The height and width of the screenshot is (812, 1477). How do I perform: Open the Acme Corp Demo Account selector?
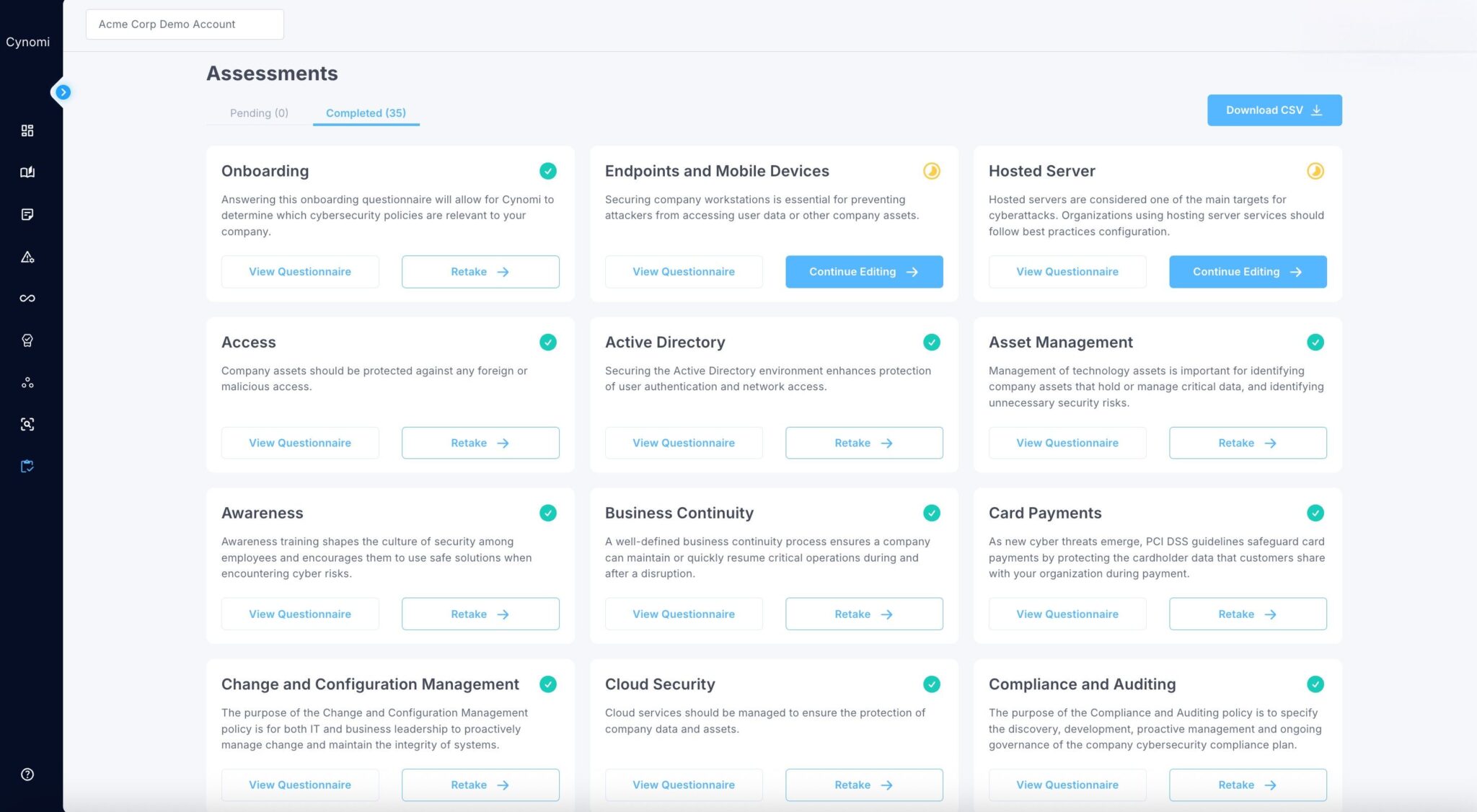(x=185, y=24)
